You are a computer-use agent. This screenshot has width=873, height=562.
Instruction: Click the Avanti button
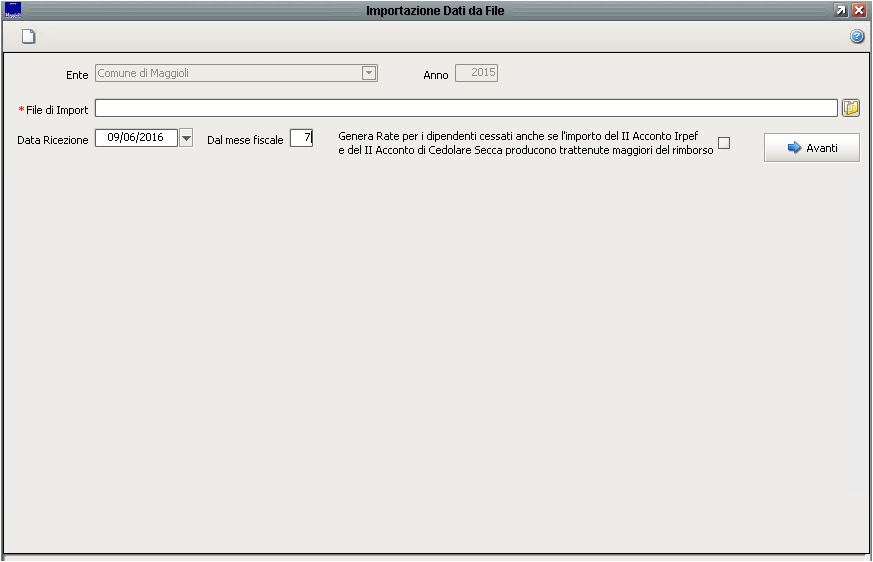click(812, 148)
